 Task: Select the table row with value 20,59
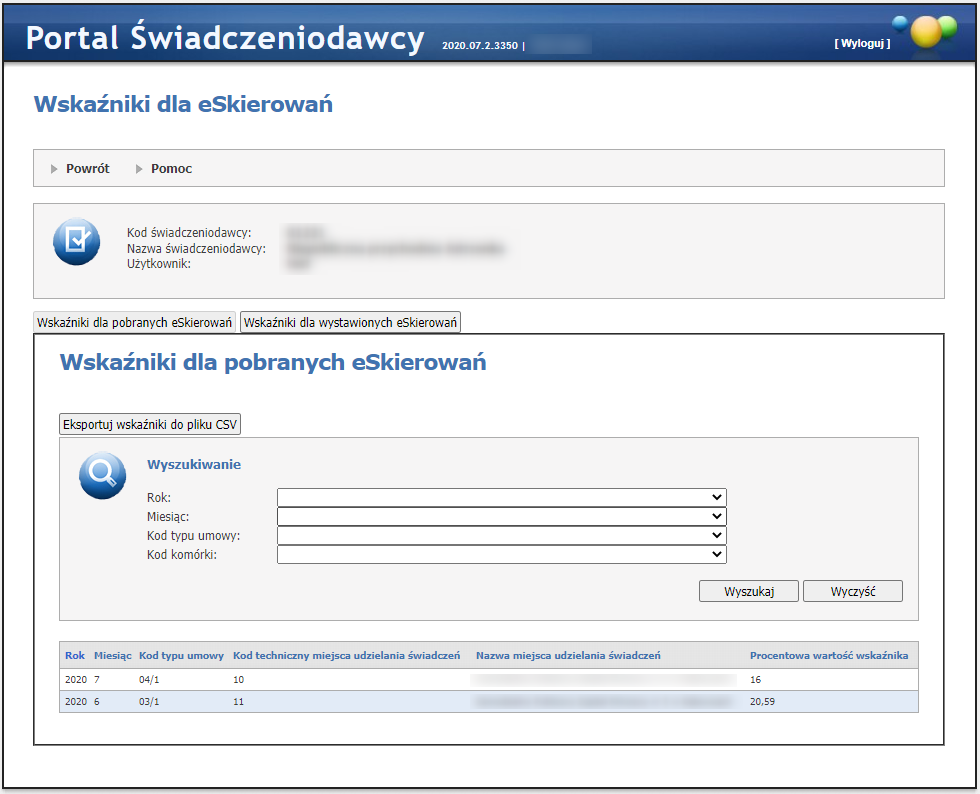click(490, 702)
